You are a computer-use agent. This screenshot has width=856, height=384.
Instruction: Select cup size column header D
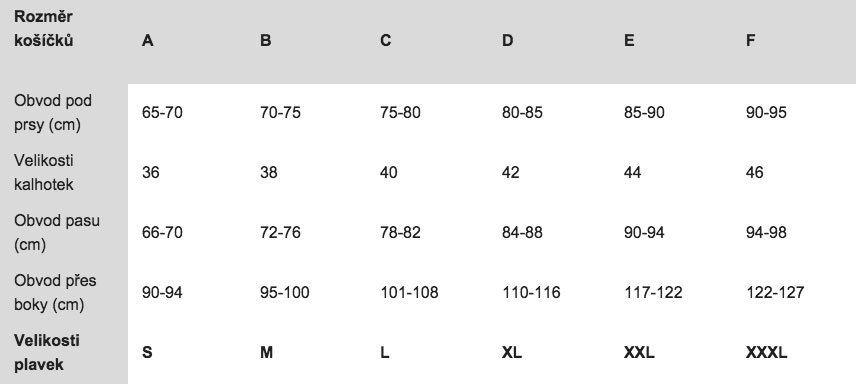point(507,41)
